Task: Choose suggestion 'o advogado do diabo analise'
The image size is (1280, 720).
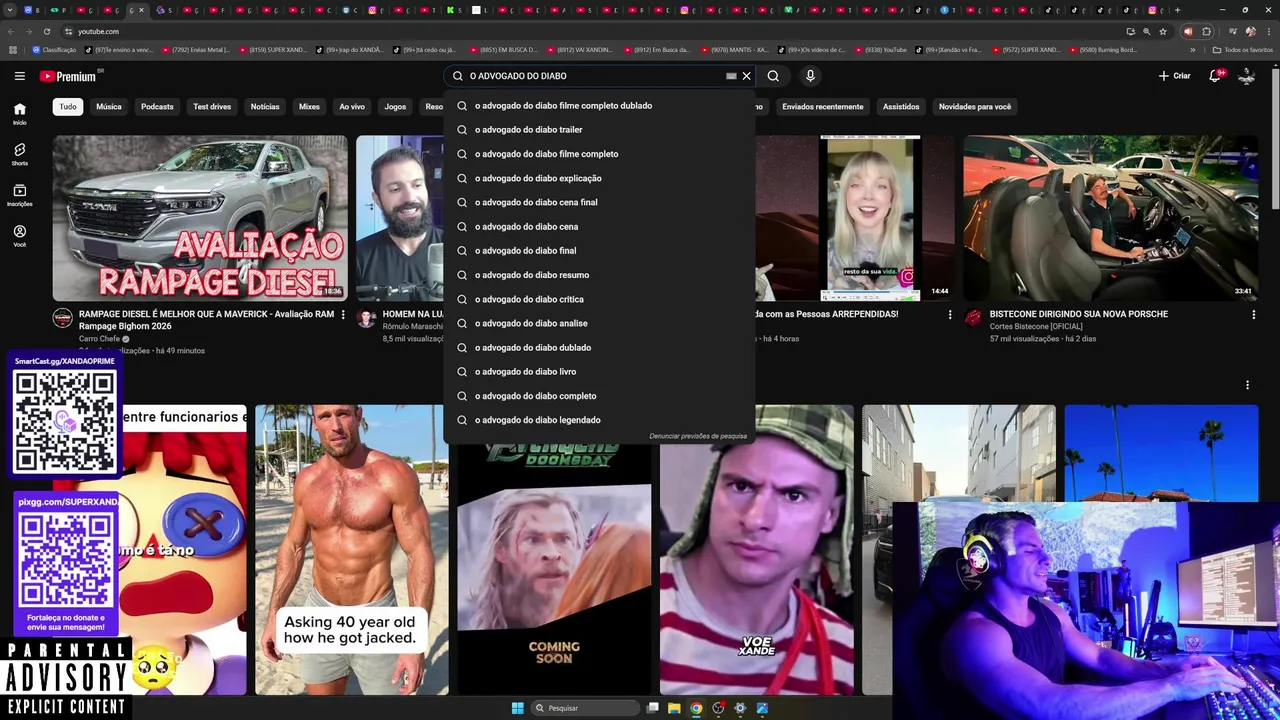Action: 600,323
